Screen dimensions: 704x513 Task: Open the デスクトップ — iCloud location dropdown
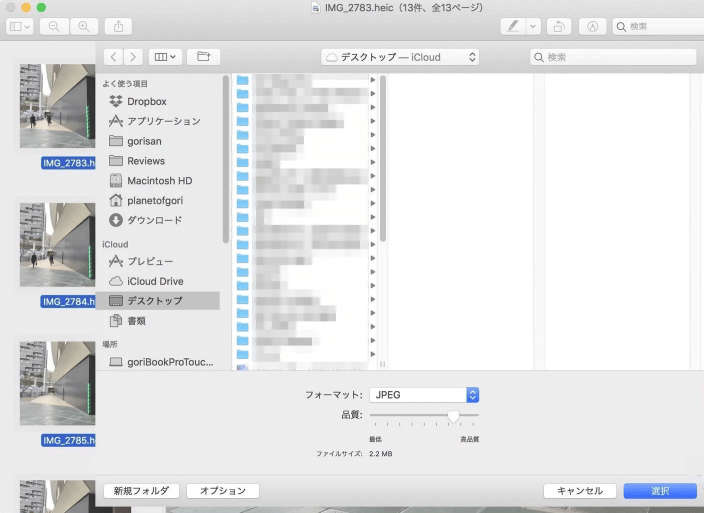400,57
